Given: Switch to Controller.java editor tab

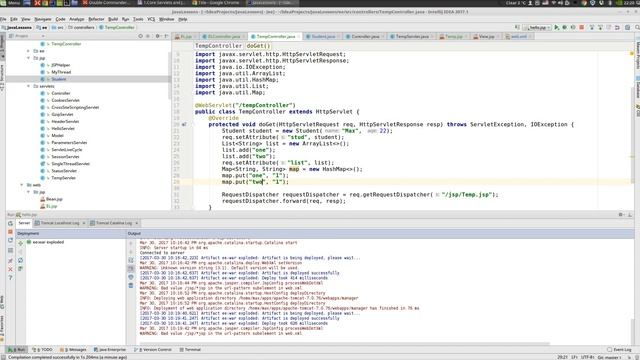Looking at the screenshot, I should coord(364,36).
